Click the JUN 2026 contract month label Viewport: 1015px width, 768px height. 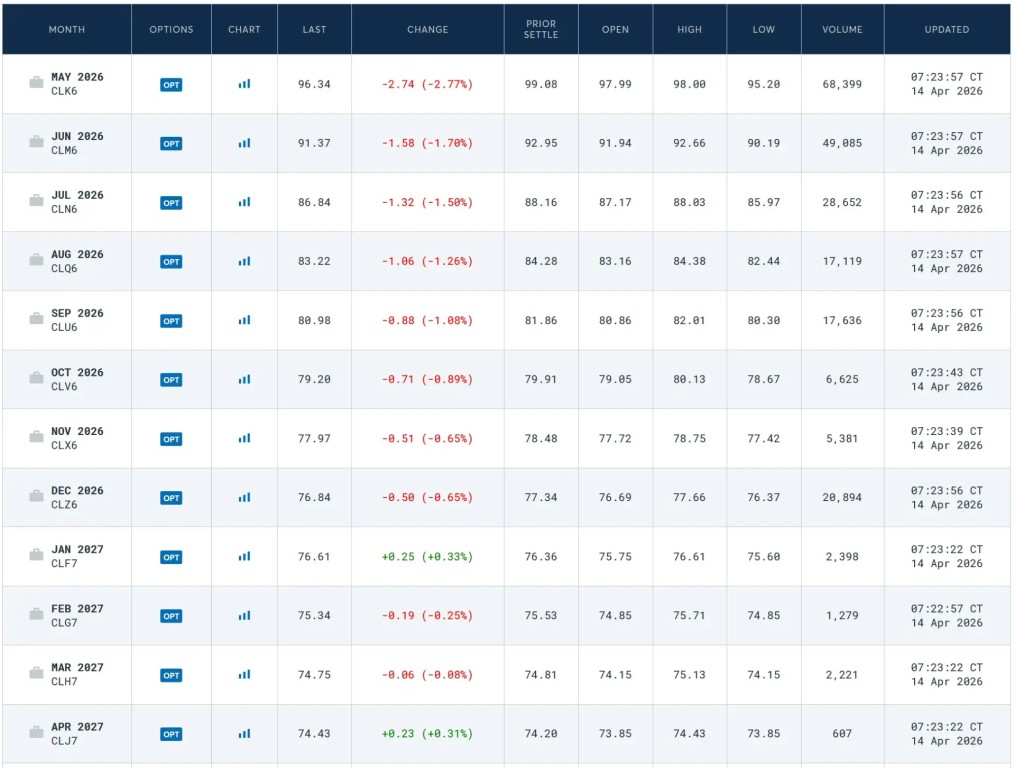[77, 136]
